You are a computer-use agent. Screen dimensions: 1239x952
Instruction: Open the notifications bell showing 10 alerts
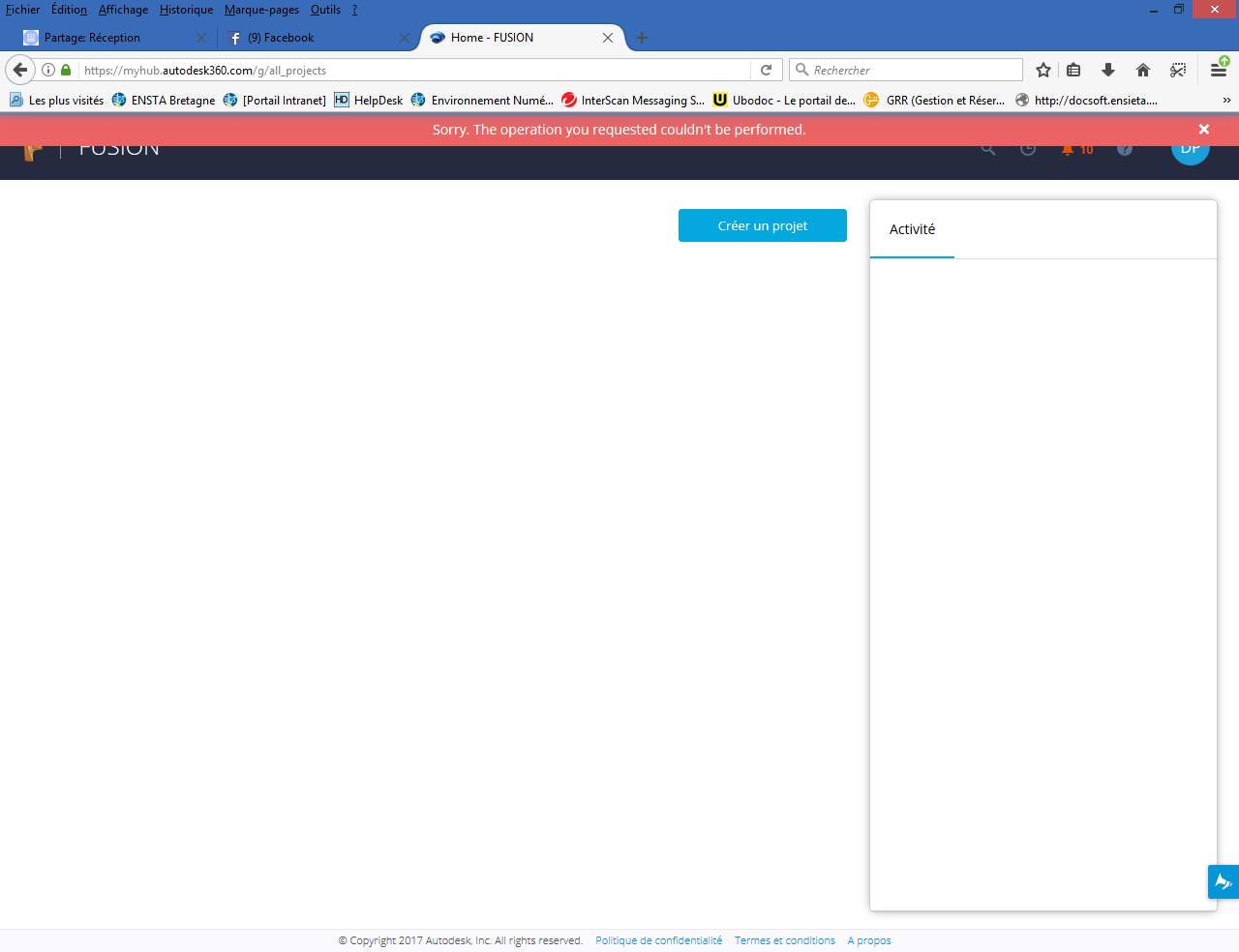click(1066, 149)
